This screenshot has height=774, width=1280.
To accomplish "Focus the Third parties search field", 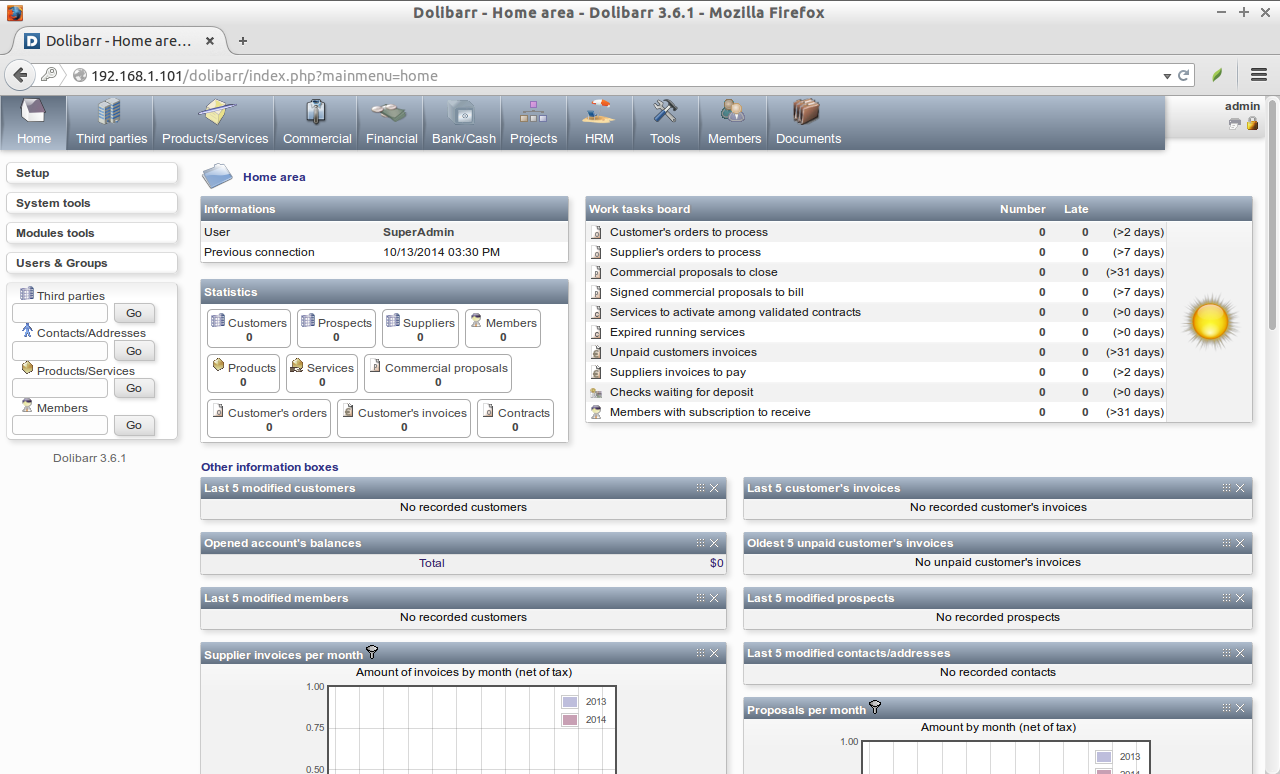I will (x=60, y=313).
